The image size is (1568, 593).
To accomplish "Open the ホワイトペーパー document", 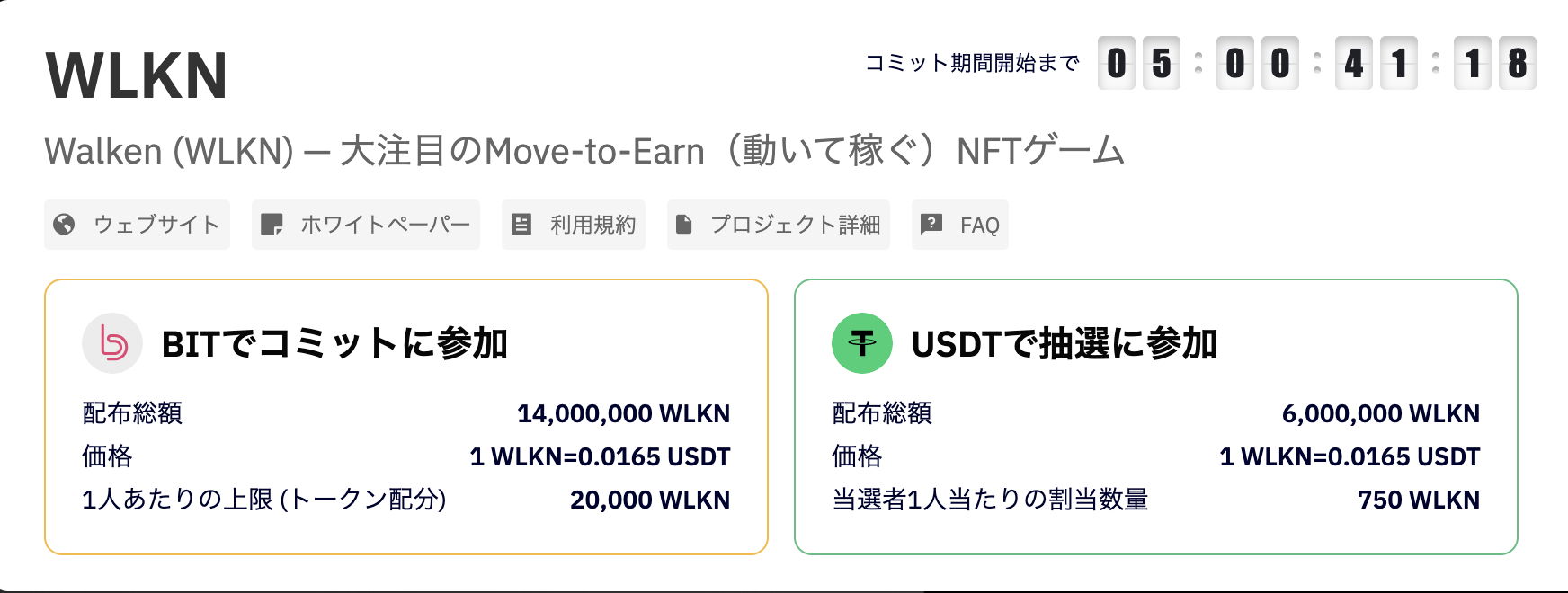I will pos(366,225).
